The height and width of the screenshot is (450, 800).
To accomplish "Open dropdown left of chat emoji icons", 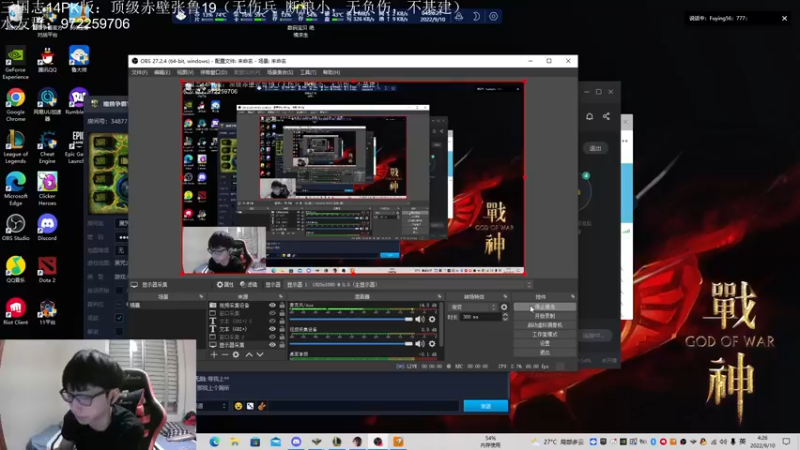I will pyautogui.click(x=212, y=406).
